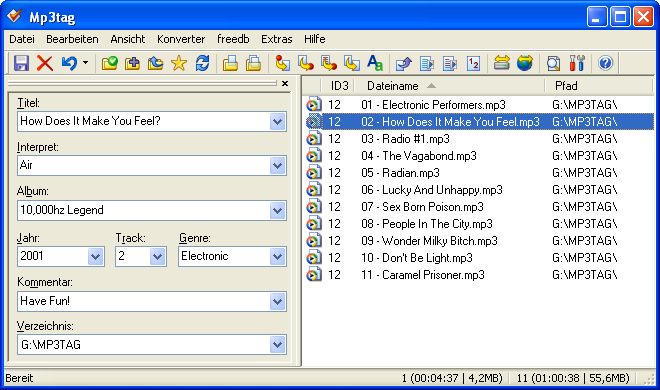Open the freedb menu

[233, 39]
